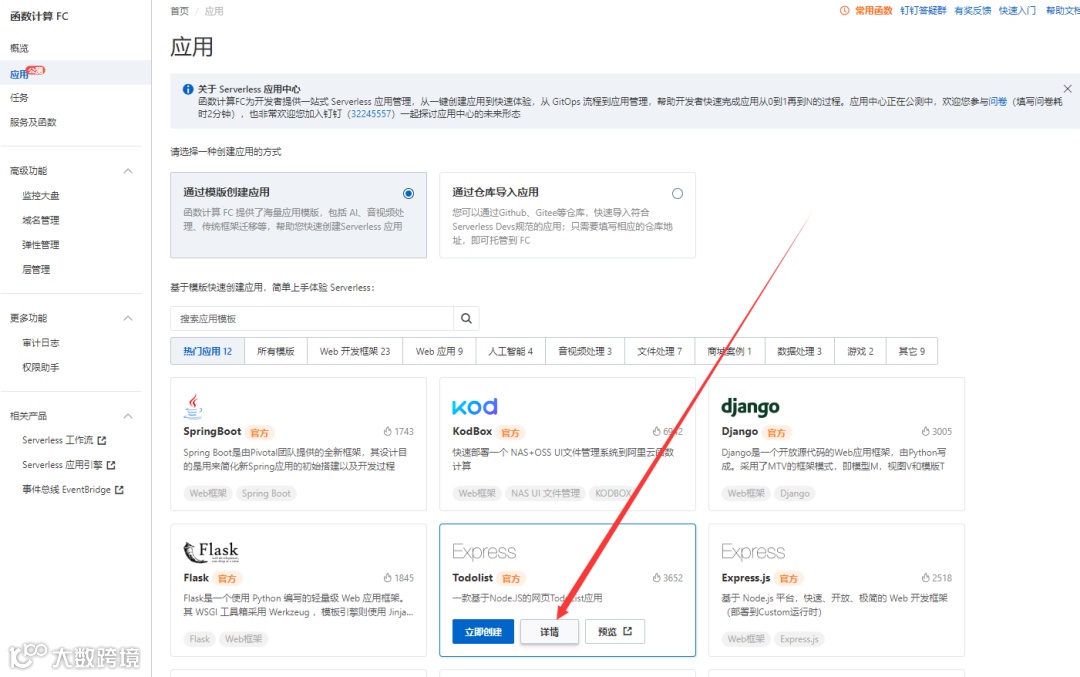The width and height of the screenshot is (1080, 677).
Task: Close the Serverless info banner
Action: 1067,89
